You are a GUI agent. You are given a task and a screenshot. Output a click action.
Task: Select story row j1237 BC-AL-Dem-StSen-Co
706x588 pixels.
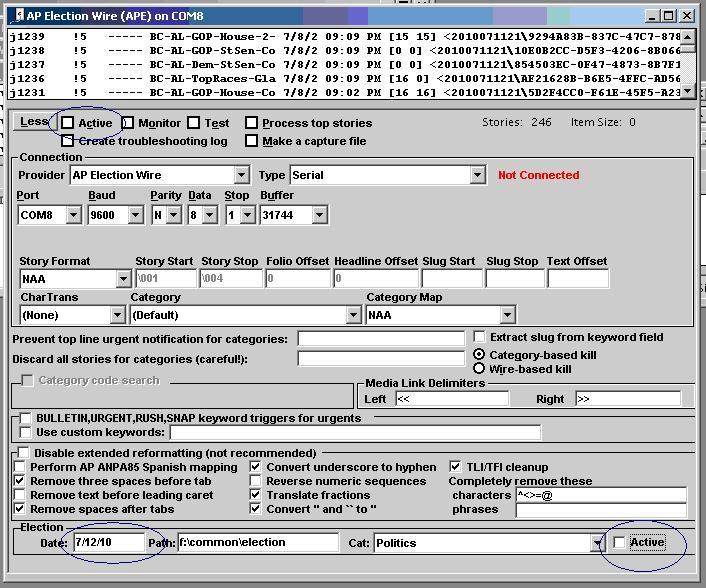345,64
